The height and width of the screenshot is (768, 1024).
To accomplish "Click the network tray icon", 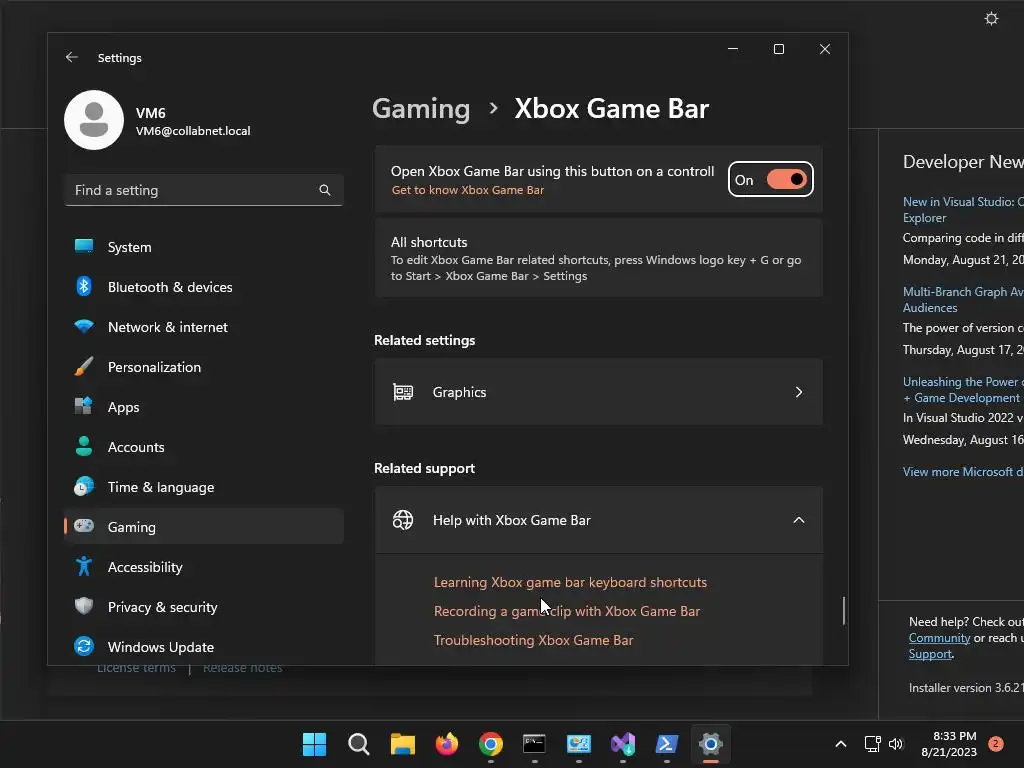I will click(x=872, y=744).
